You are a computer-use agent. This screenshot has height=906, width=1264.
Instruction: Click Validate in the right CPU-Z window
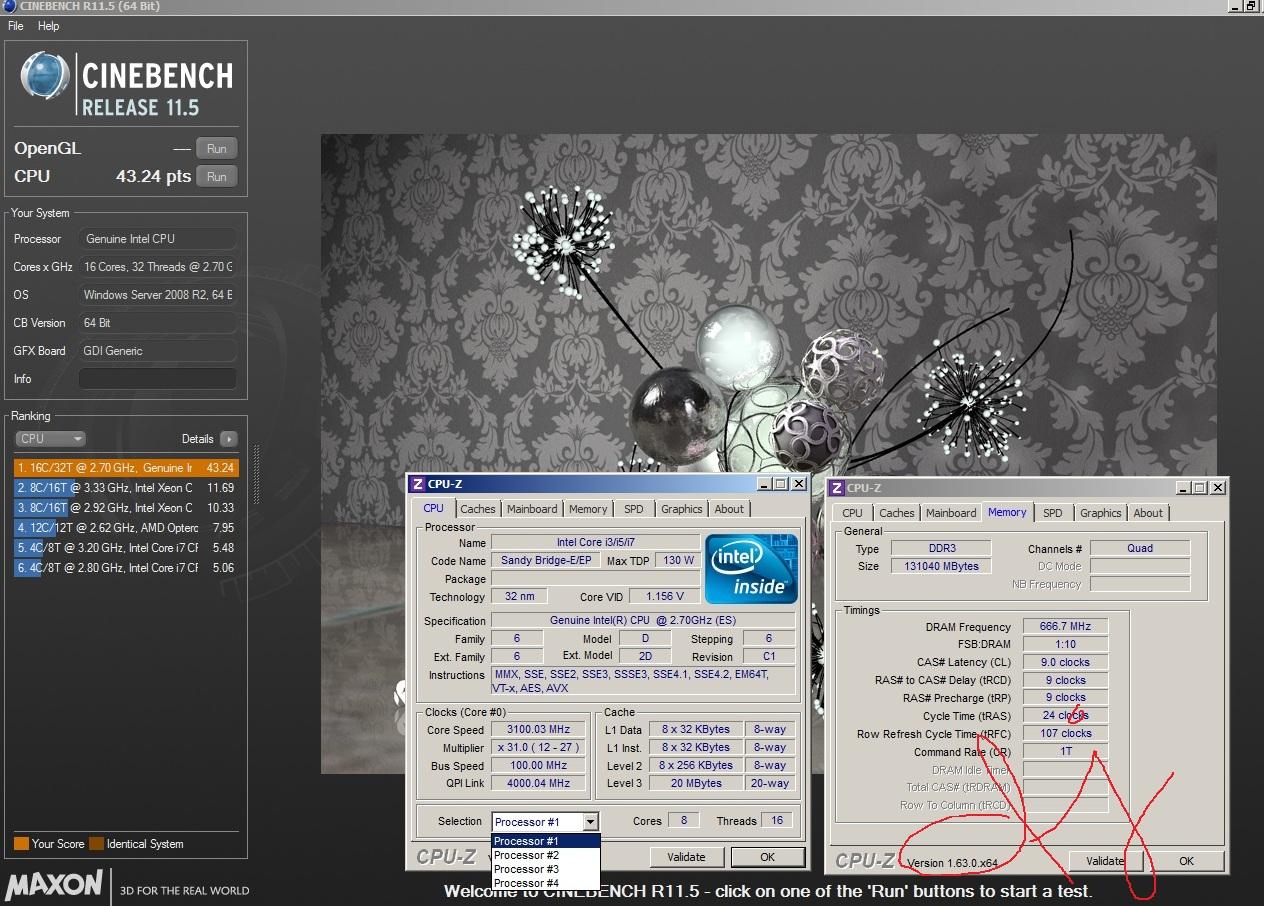click(1105, 861)
